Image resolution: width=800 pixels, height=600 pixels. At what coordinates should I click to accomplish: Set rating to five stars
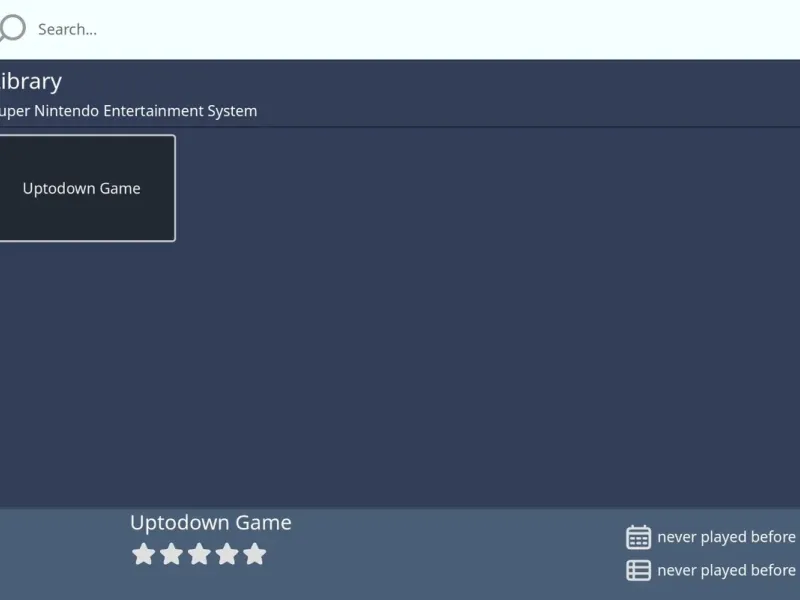click(255, 554)
